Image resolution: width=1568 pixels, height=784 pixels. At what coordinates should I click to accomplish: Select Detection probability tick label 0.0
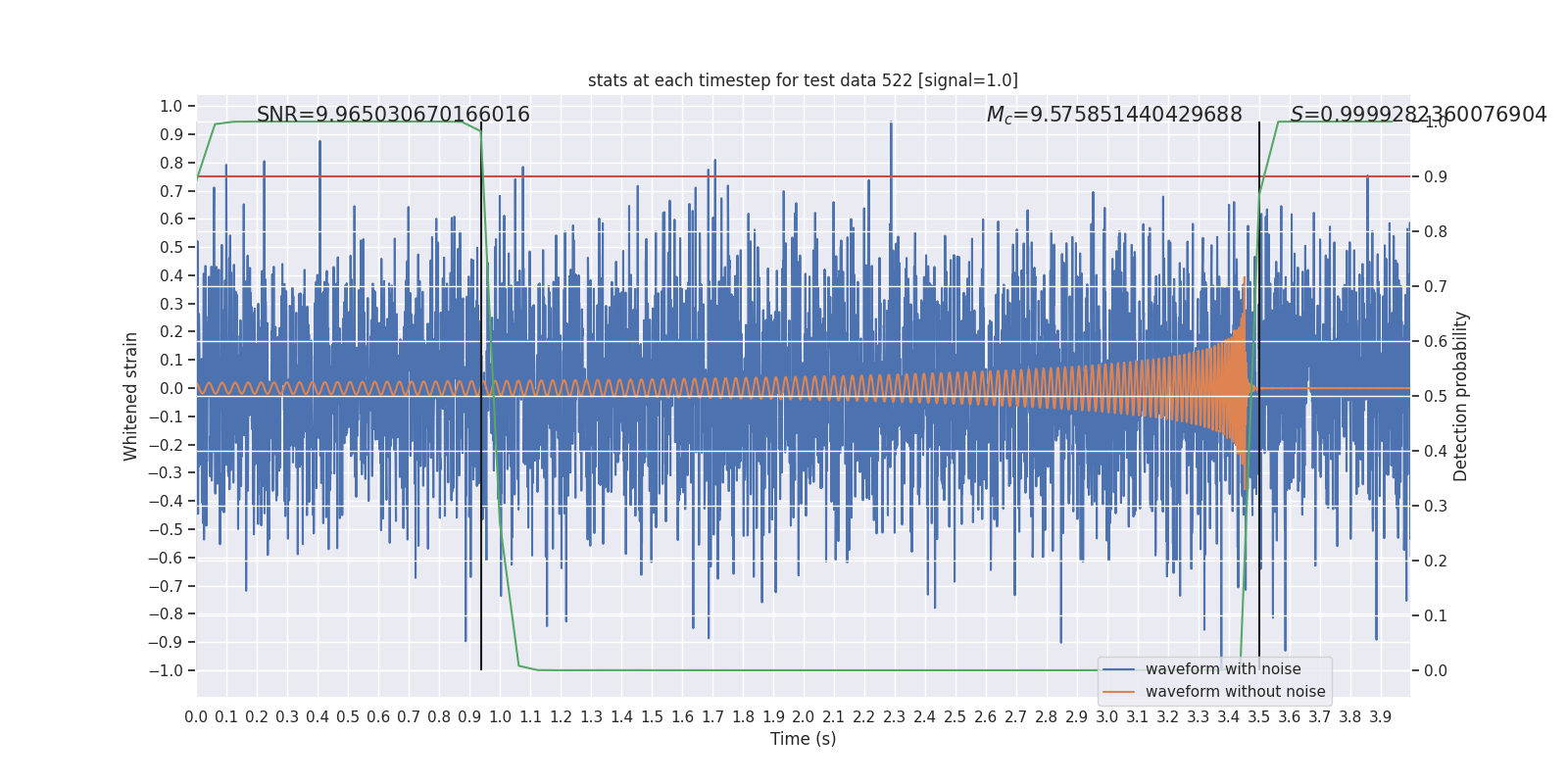1436,671
